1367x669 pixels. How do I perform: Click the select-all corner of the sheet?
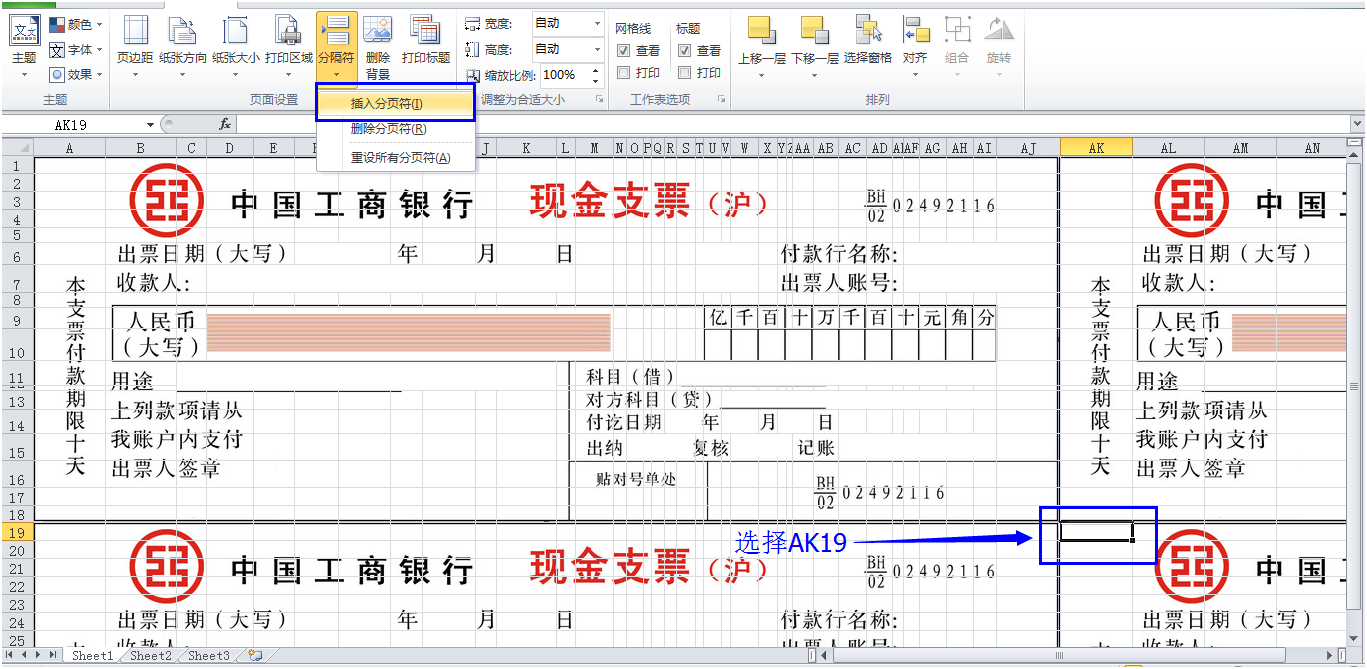(17, 148)
